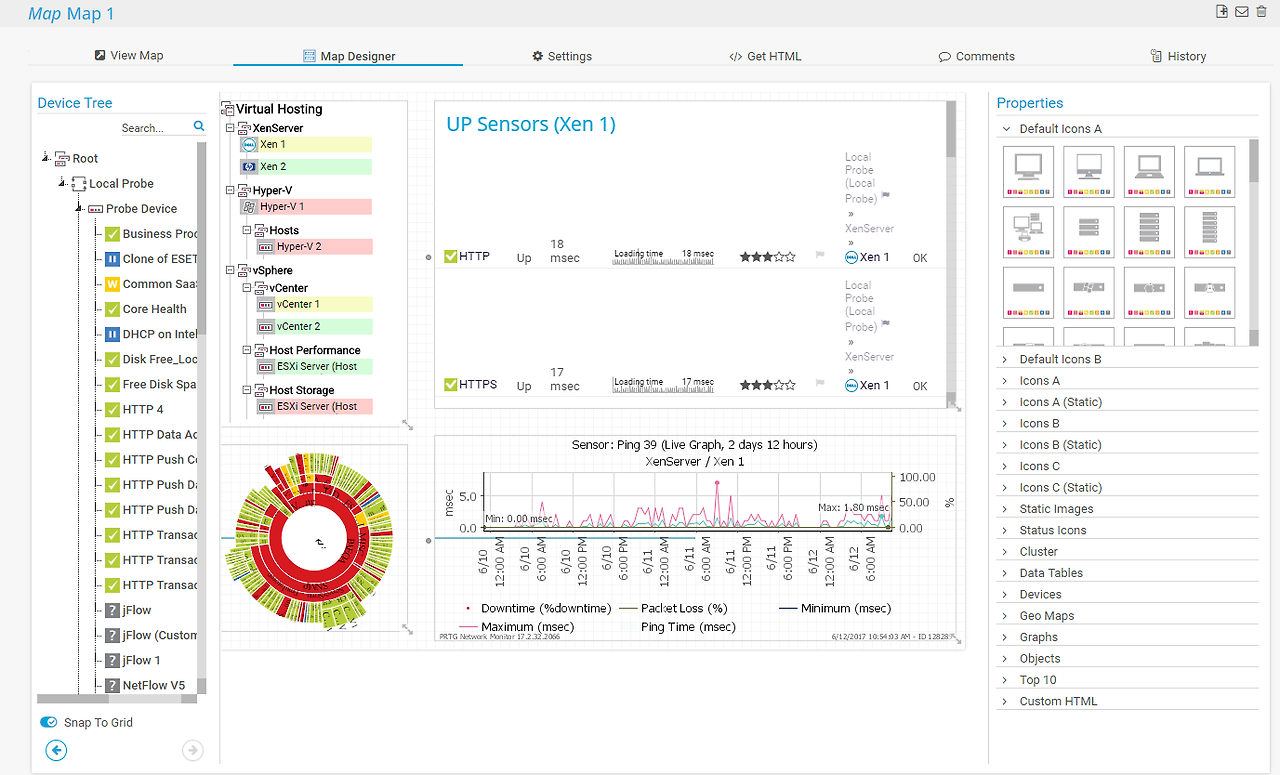Select the networked workstations with printer icon
1280x775 pixels.
(1028, 231)
